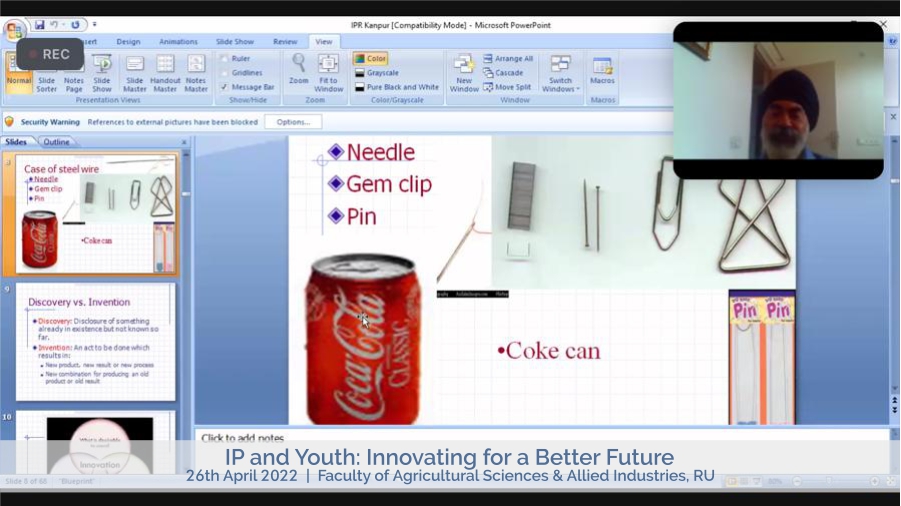This screenshot has height=506, width=901.
Task: Open the Notes Page view
Action: [74, 74]
